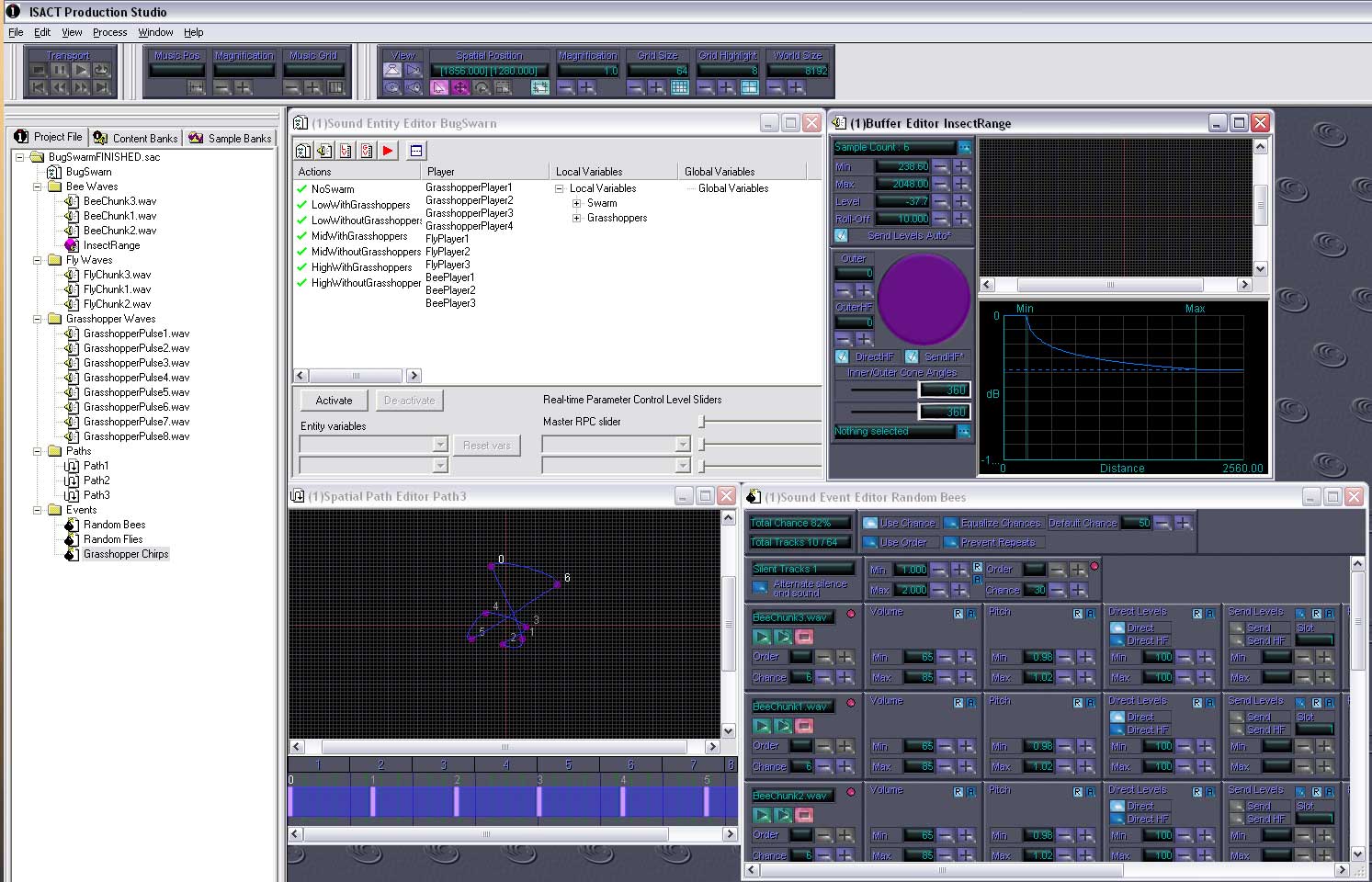Increase toolbar Spatial Magnification with plus
The image size is (1372, 882).
[x=587, y=87]
